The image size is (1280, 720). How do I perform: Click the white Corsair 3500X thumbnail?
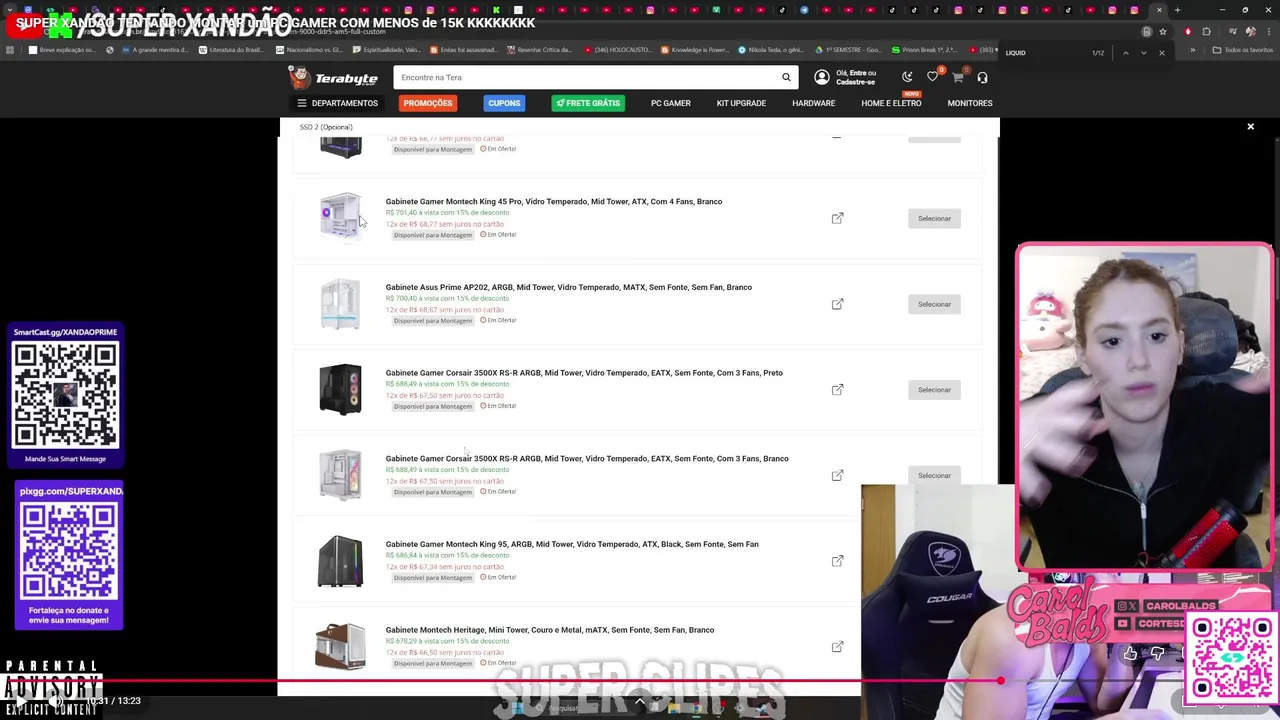click(x=341, y=474)
